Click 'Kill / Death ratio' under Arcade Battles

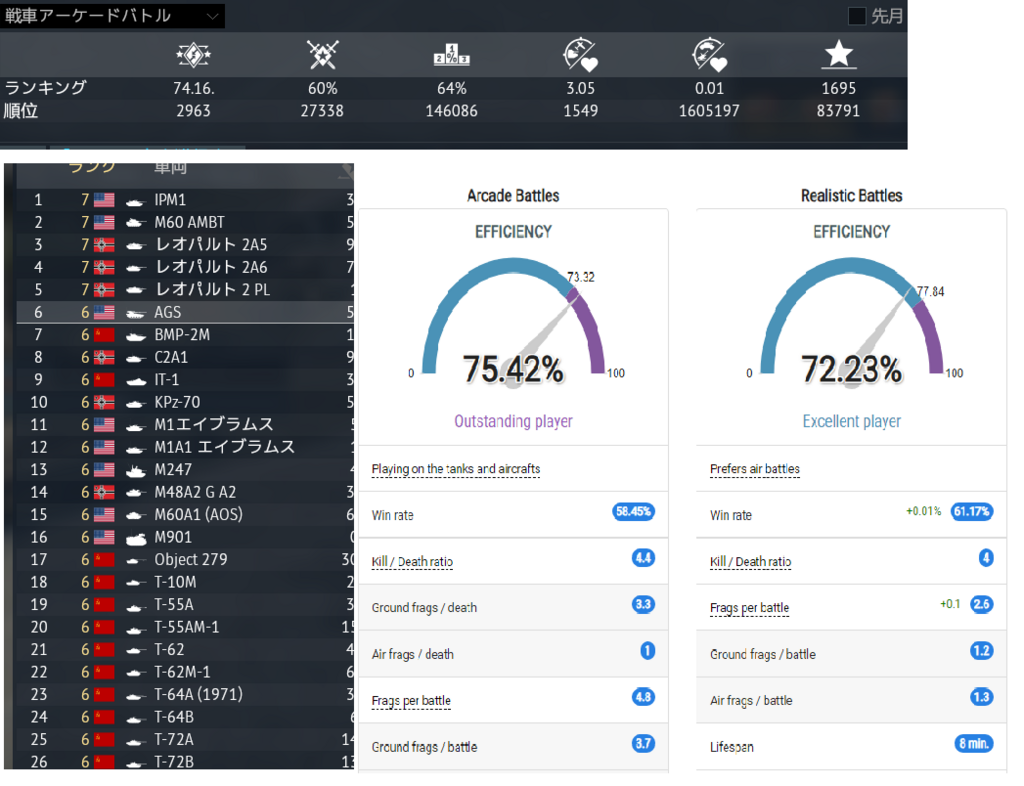click(412, 562)
